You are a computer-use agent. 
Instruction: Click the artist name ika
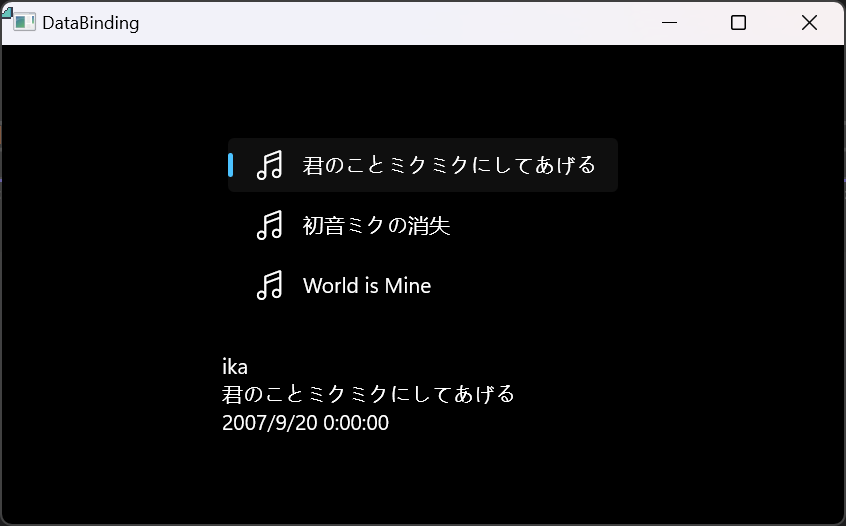pos(235,367)
